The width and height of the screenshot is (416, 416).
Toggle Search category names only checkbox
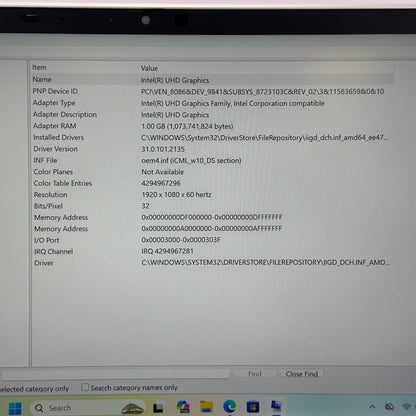85,387
